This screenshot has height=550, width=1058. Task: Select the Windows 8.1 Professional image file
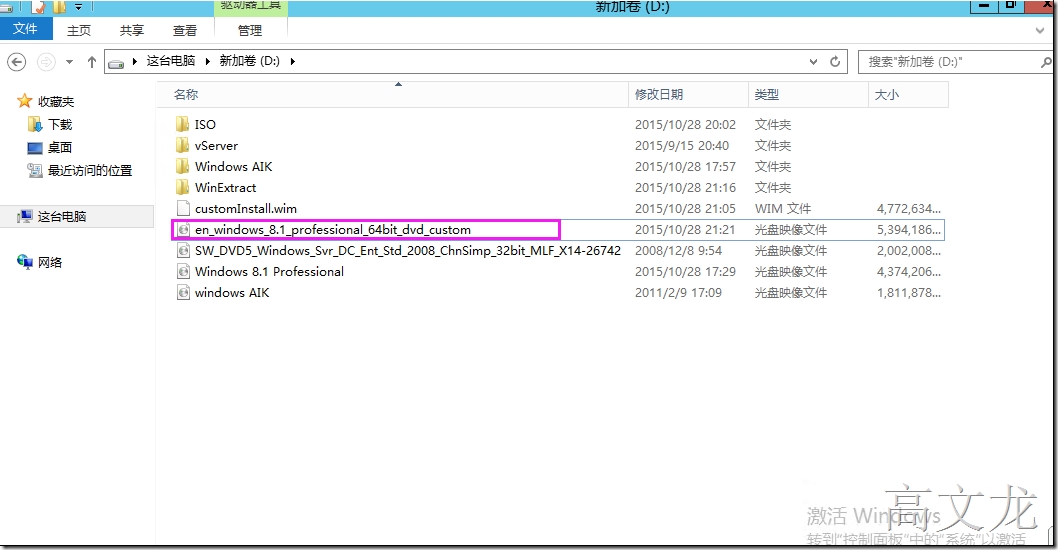point(269,271)
